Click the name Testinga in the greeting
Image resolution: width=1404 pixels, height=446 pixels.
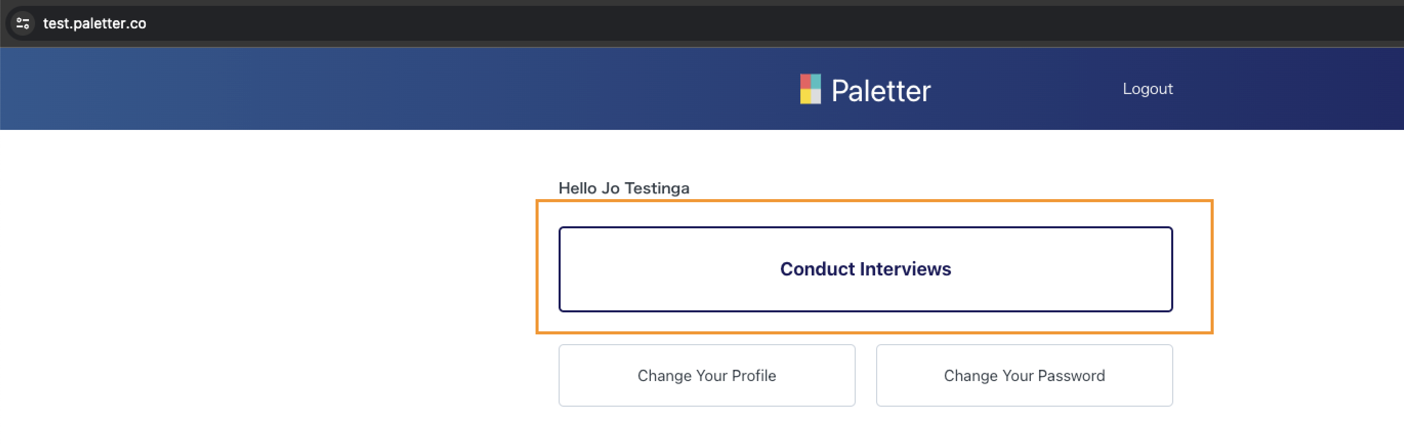(x=656, y=188)
